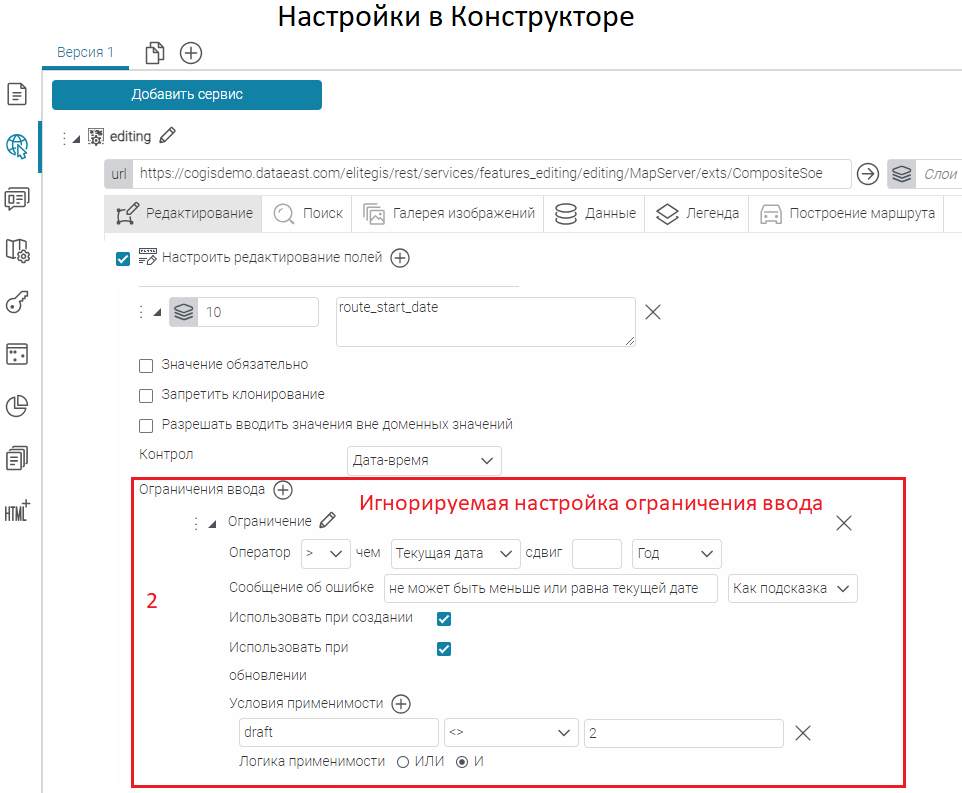Open the pie chart sidebar icon
Viewport: 962px width, 793px height.
pos(17,406)
